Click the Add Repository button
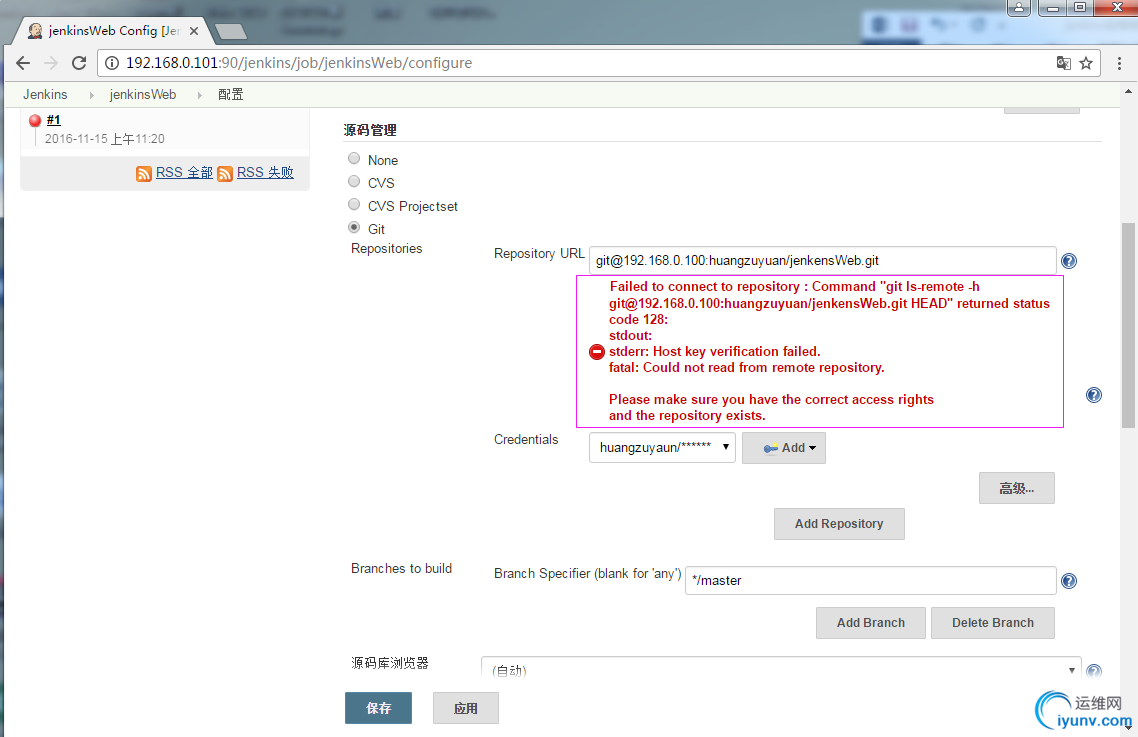The image size is (1138, 737). coord(839,524)
